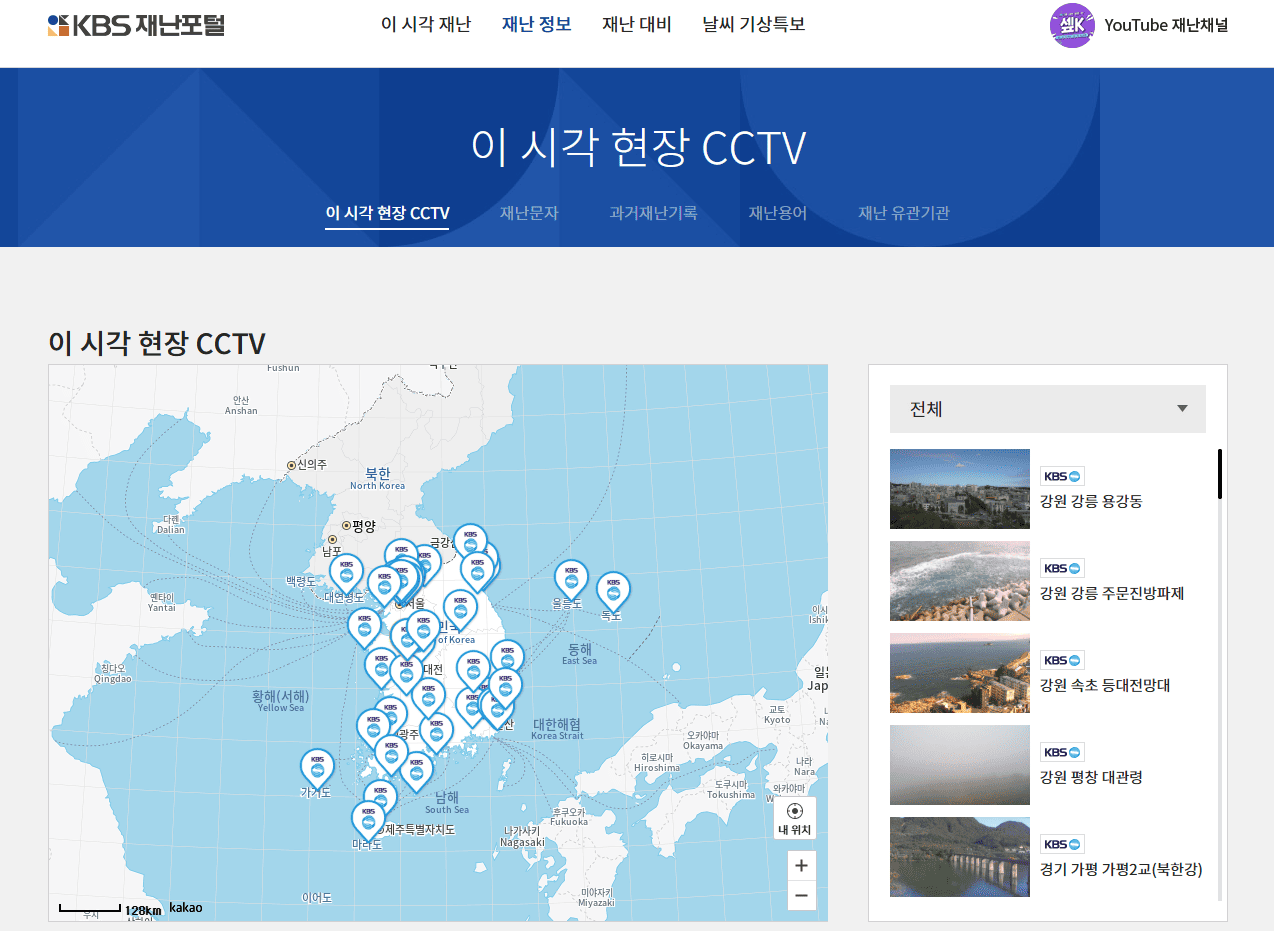Open the 전체 region filter dropdown
The image size is (1274, 931).
pos(1047,409)
